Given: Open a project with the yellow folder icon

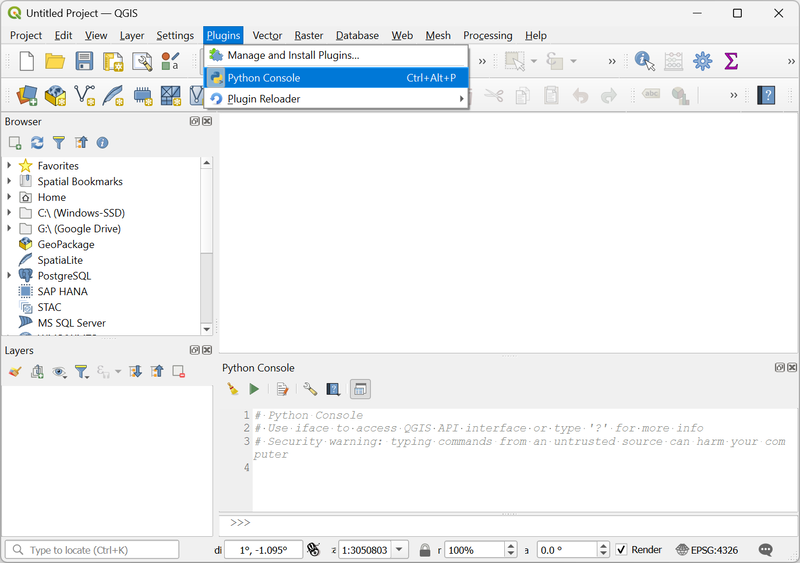Looking at the screenshot, I should [55, 61].
